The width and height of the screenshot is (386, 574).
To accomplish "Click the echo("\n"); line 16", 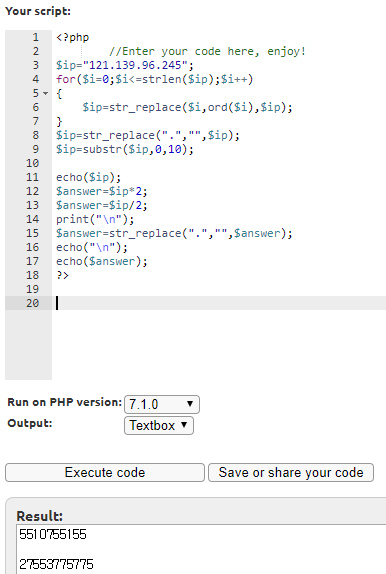I will (92, 247).
